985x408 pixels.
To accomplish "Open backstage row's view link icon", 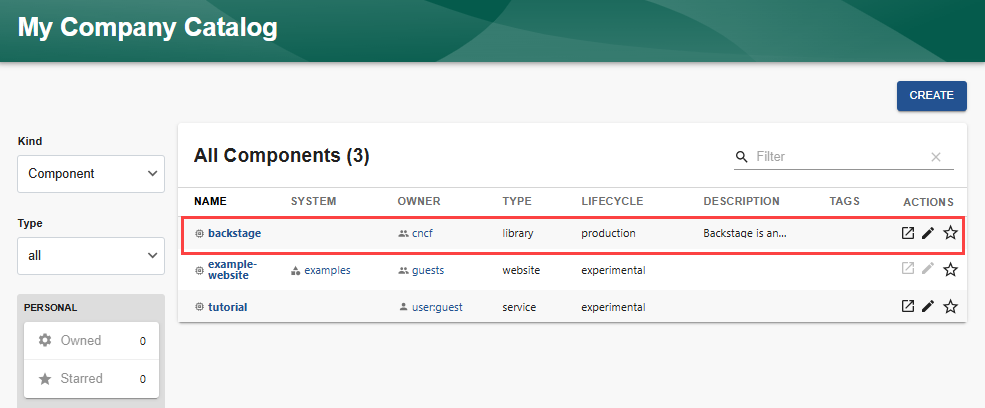I will pos(907,233).
